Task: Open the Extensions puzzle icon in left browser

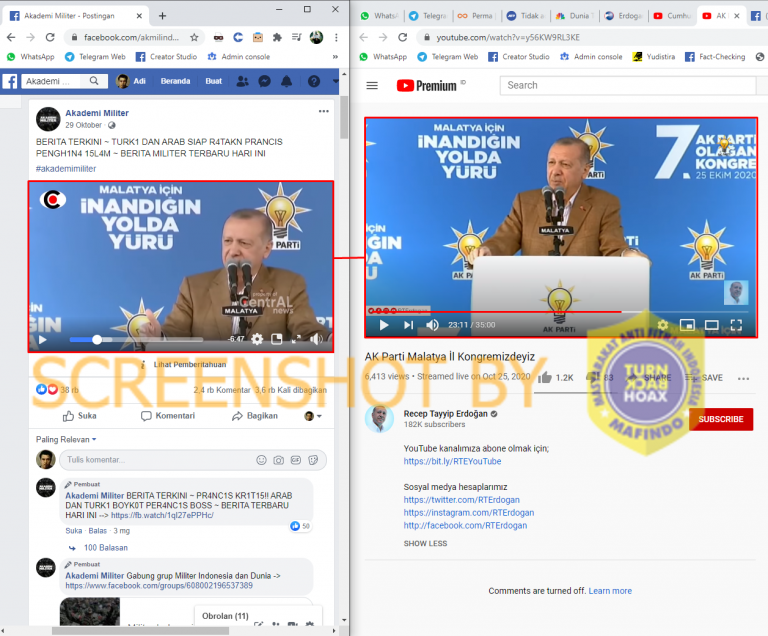Action: coord(277,37)
